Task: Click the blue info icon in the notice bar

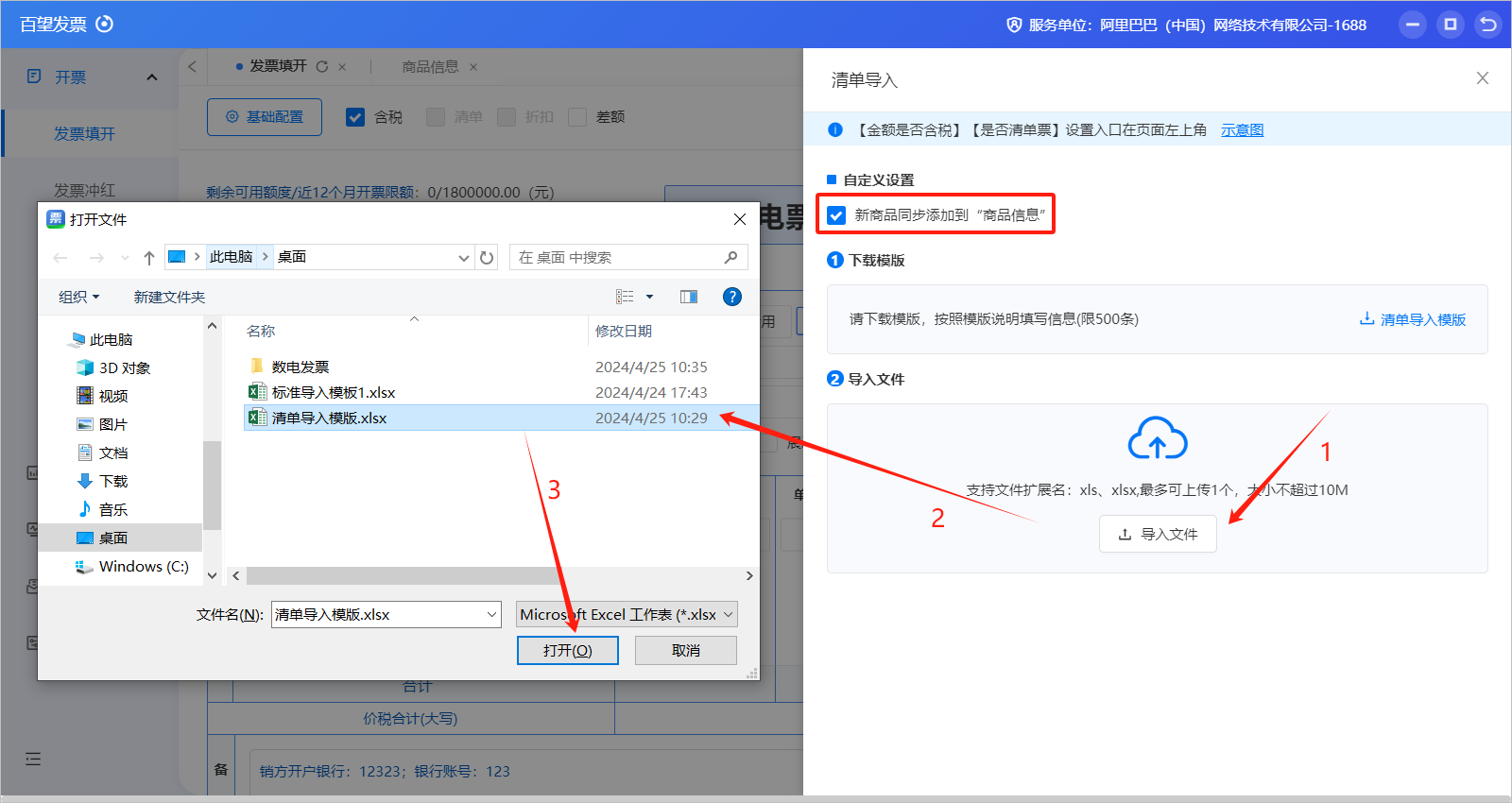Action: point(835,129)
